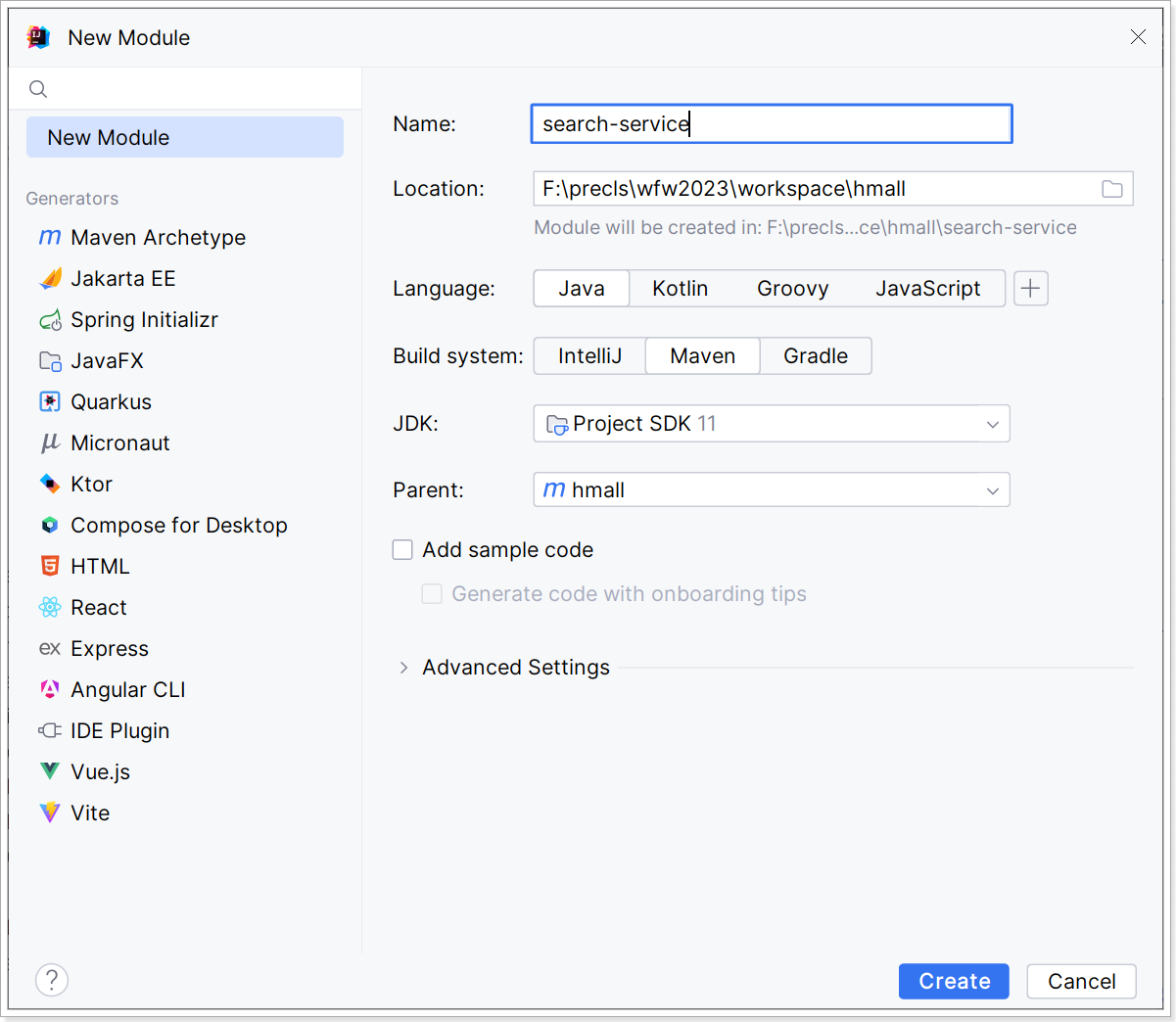Image resolution: width=1176 pixels, height=1022 pixels.
Task: Open the JDK Project SDK dropdown
Action: point(771,424)
